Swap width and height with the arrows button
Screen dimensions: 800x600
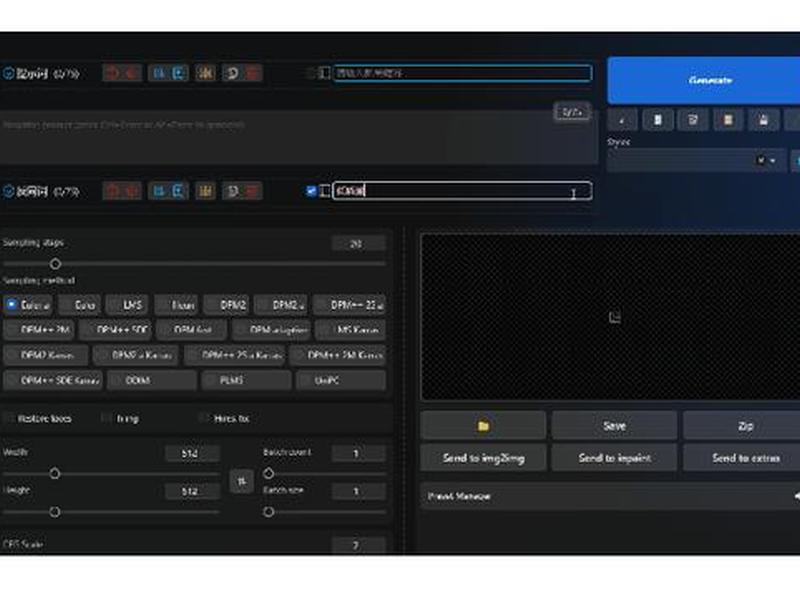pyautogui.click(x=241, y=481)
